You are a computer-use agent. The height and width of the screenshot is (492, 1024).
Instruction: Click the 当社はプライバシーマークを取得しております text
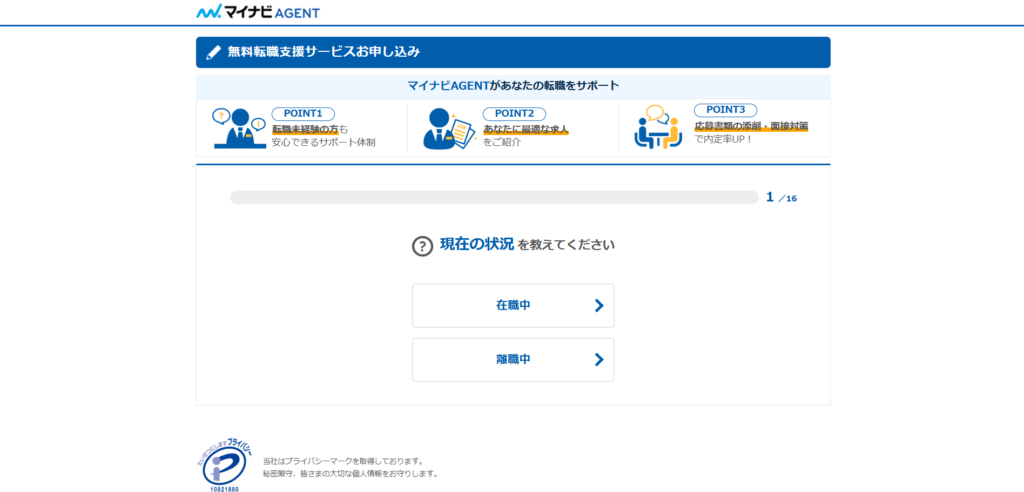tap(344, 461)
